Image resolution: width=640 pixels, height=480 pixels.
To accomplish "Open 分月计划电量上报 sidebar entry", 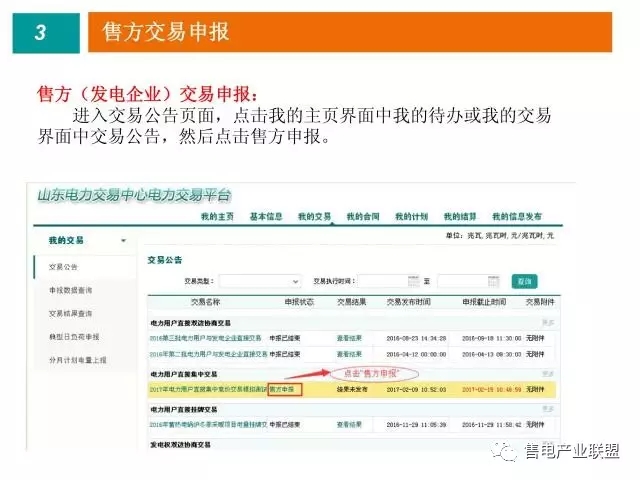I will click(76, 360).
